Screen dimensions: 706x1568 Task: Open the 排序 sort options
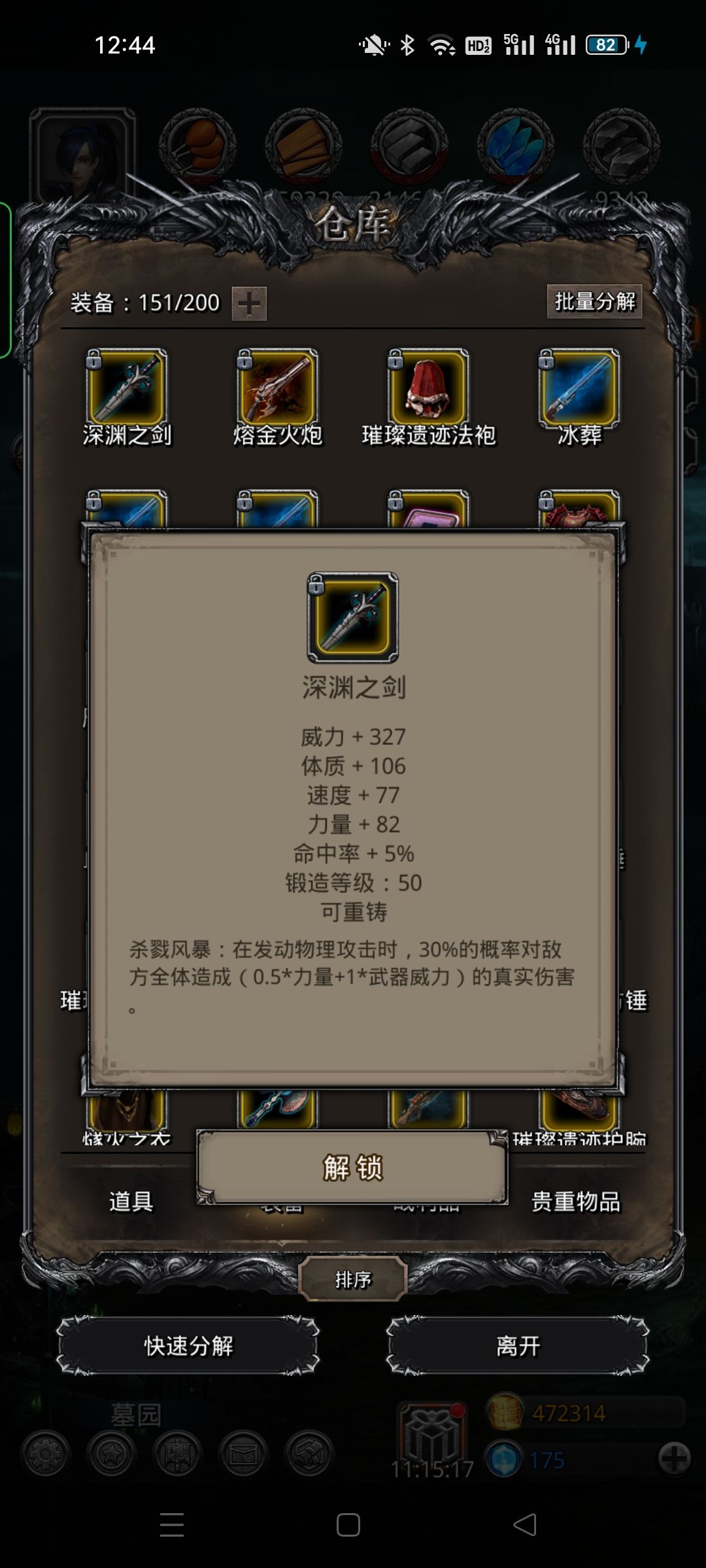pyautogui.click(x=353, y=1279)
